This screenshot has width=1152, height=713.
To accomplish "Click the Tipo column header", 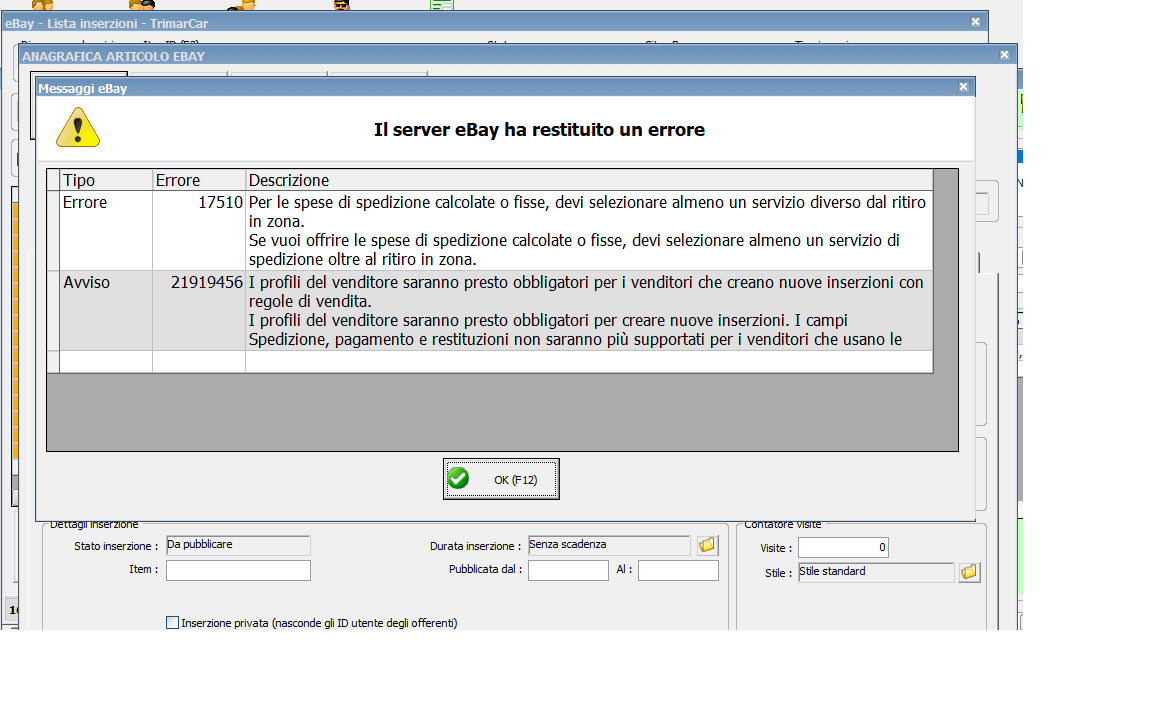I will [x=106, y=180].
